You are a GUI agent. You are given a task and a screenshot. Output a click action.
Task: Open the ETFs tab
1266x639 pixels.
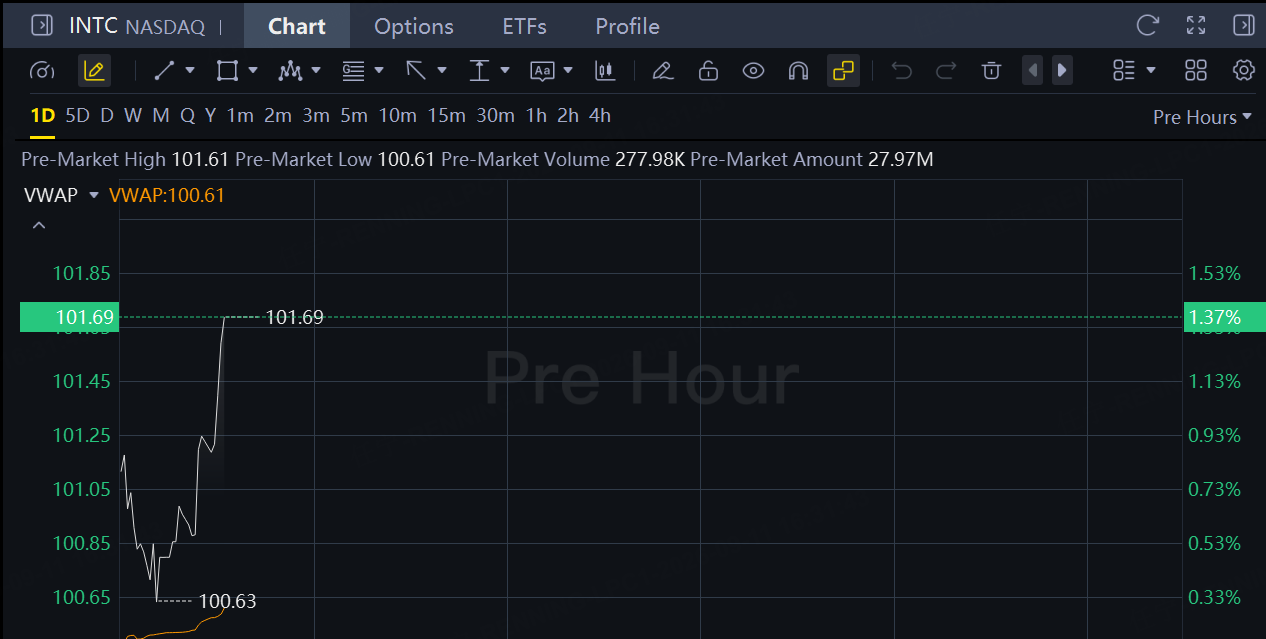coord(525,26)
